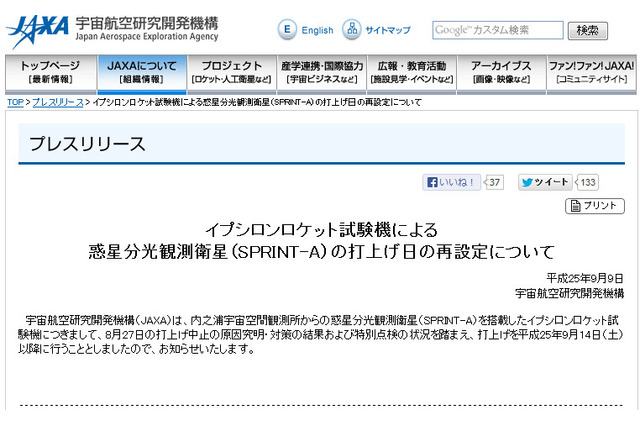Click the プリント print button

595,206
